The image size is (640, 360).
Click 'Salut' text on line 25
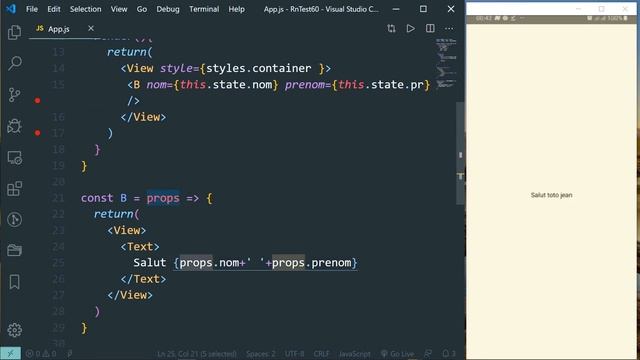click(150, 262)
